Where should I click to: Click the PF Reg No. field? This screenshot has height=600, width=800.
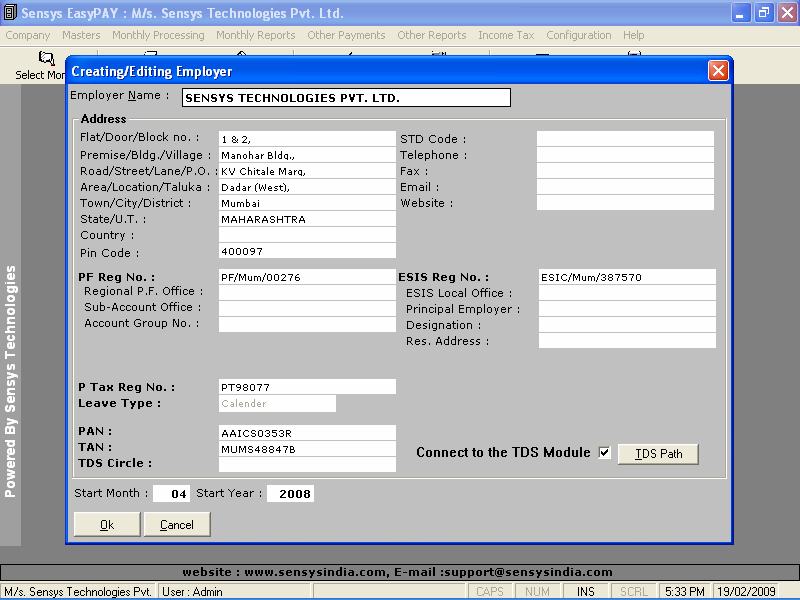(x=307, y=277)
